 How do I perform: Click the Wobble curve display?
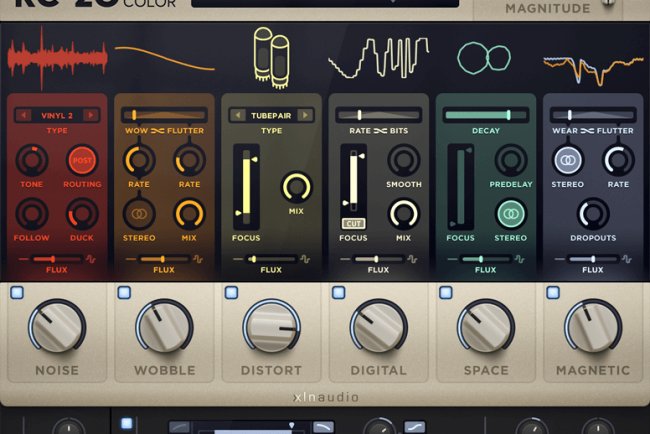[165, 58]
